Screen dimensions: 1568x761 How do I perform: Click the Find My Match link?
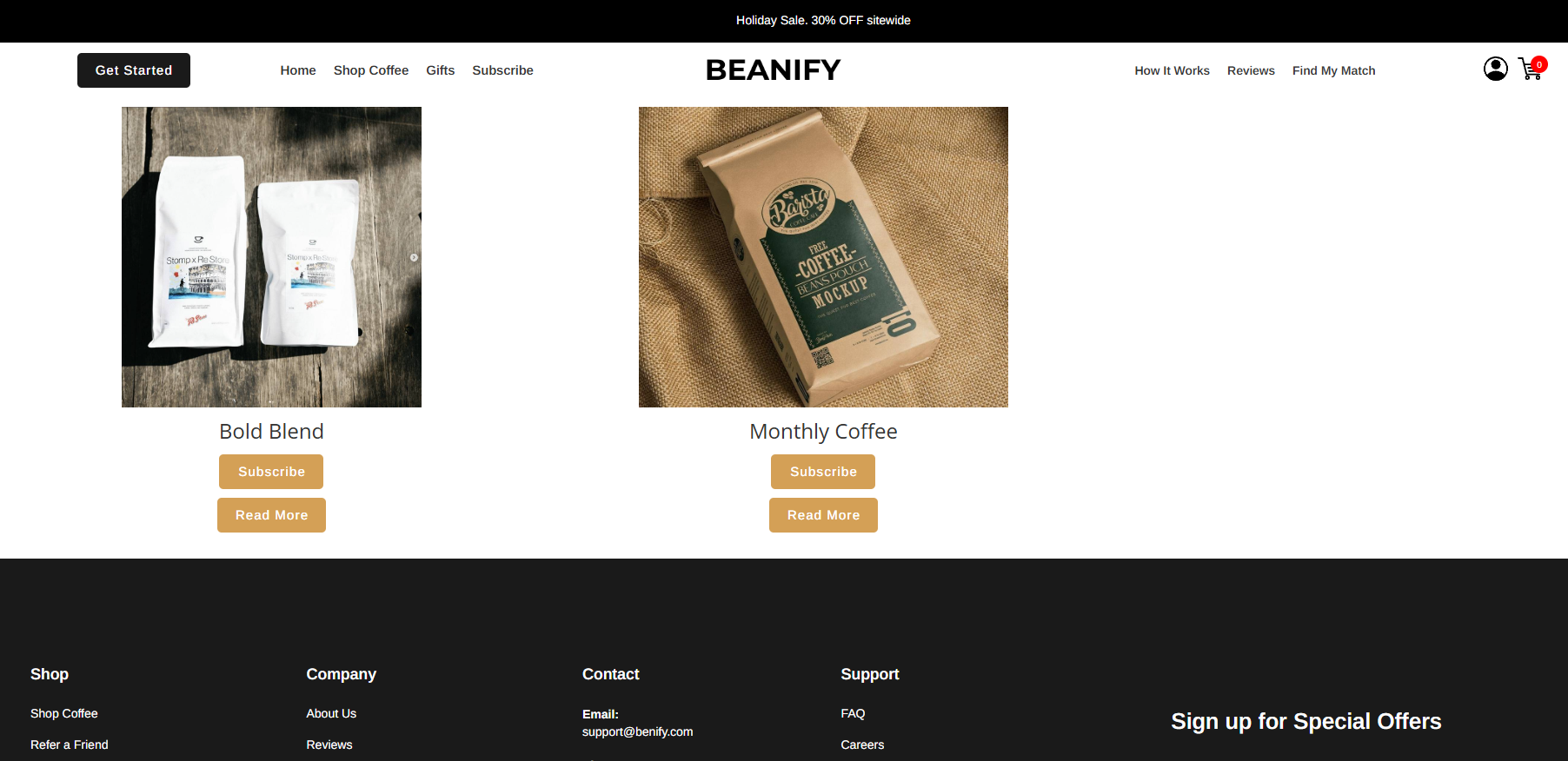[1333, 70]
